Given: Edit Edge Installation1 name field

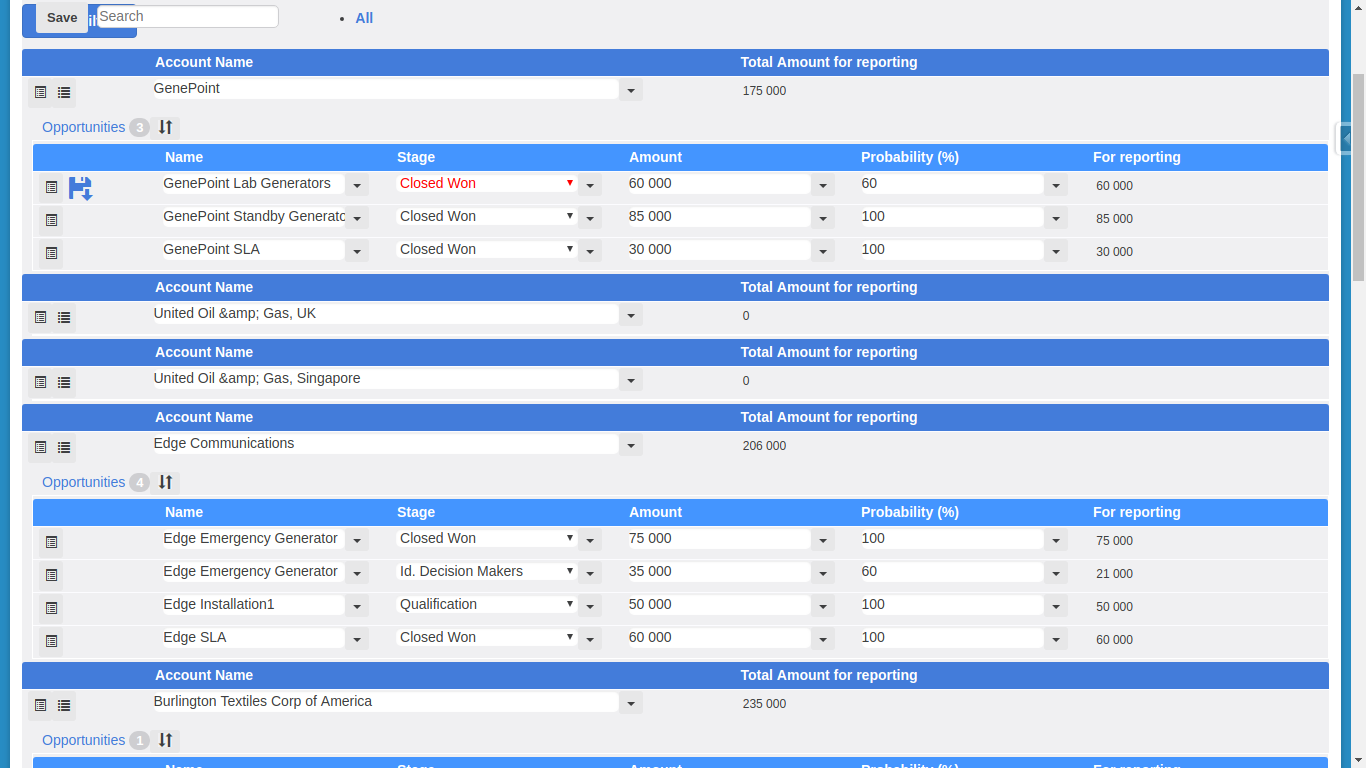Looking at the screenshot, I should click(254, 605).
